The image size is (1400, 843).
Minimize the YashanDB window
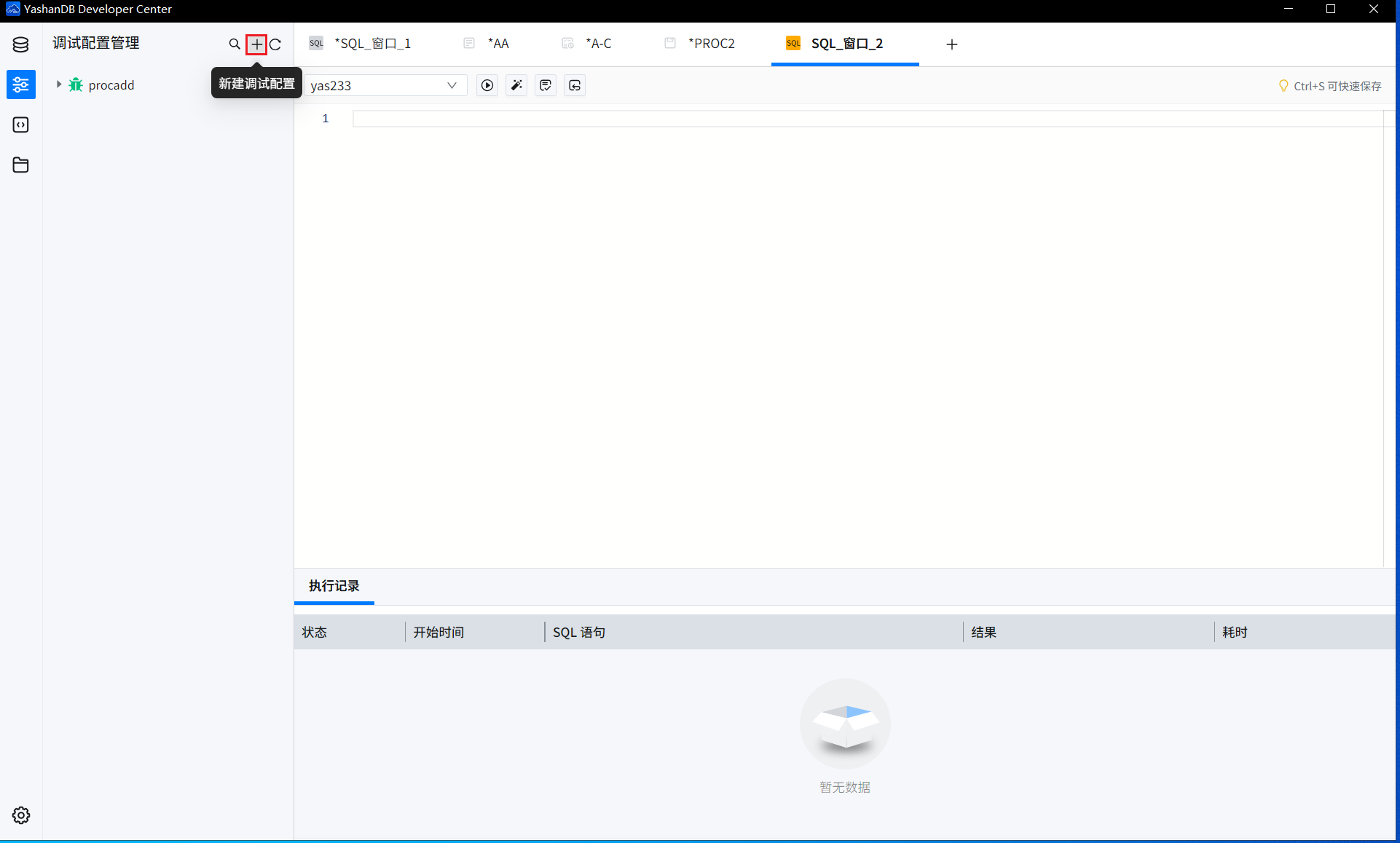1289,9
